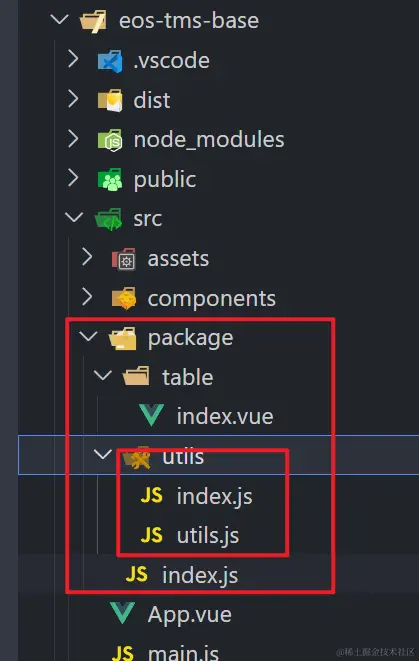Collapse the src folder chevron
This screenshot has width=419, height=661.
click(74, 218)
